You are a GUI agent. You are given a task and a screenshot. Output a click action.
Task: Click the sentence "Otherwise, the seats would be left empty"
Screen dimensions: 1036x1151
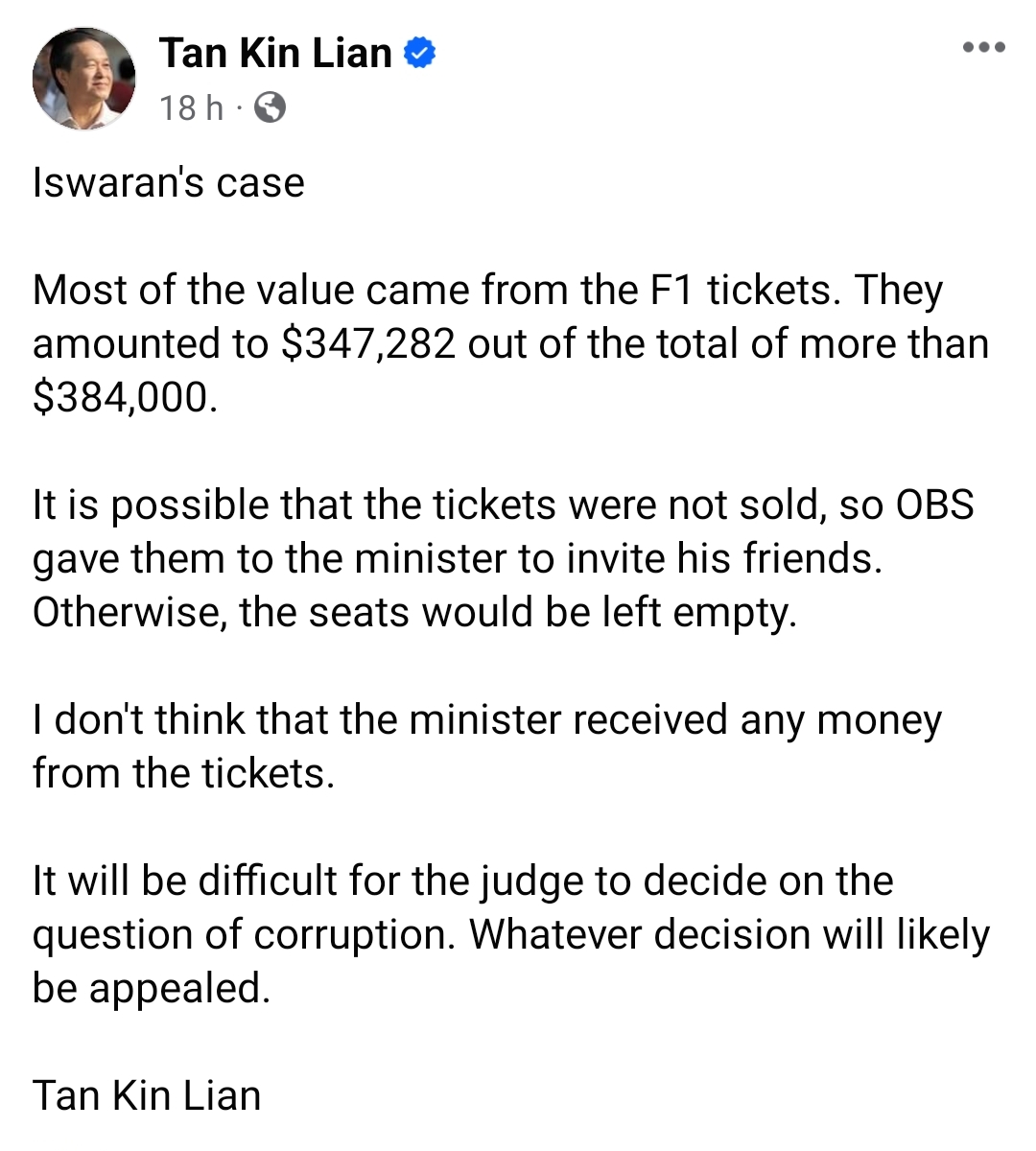coord(414,613)
